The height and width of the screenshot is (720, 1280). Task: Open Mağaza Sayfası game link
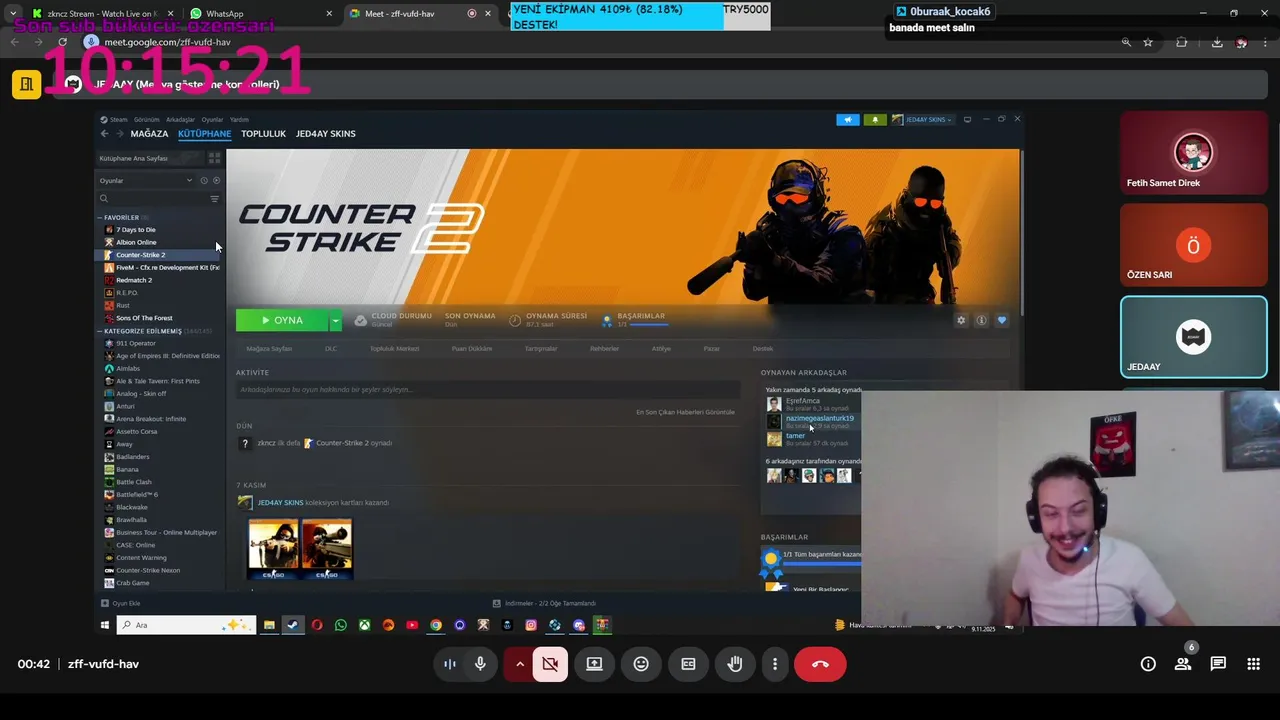[x=269, y=348]
